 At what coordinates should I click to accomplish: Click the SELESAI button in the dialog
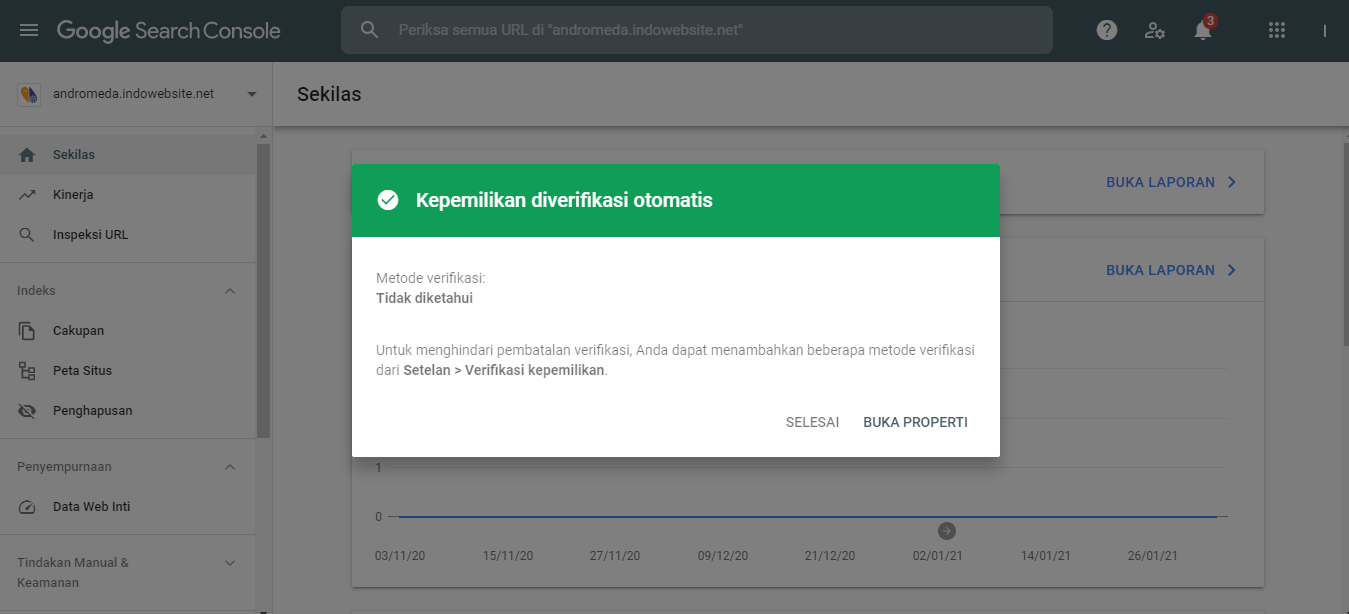coord(812,421)
